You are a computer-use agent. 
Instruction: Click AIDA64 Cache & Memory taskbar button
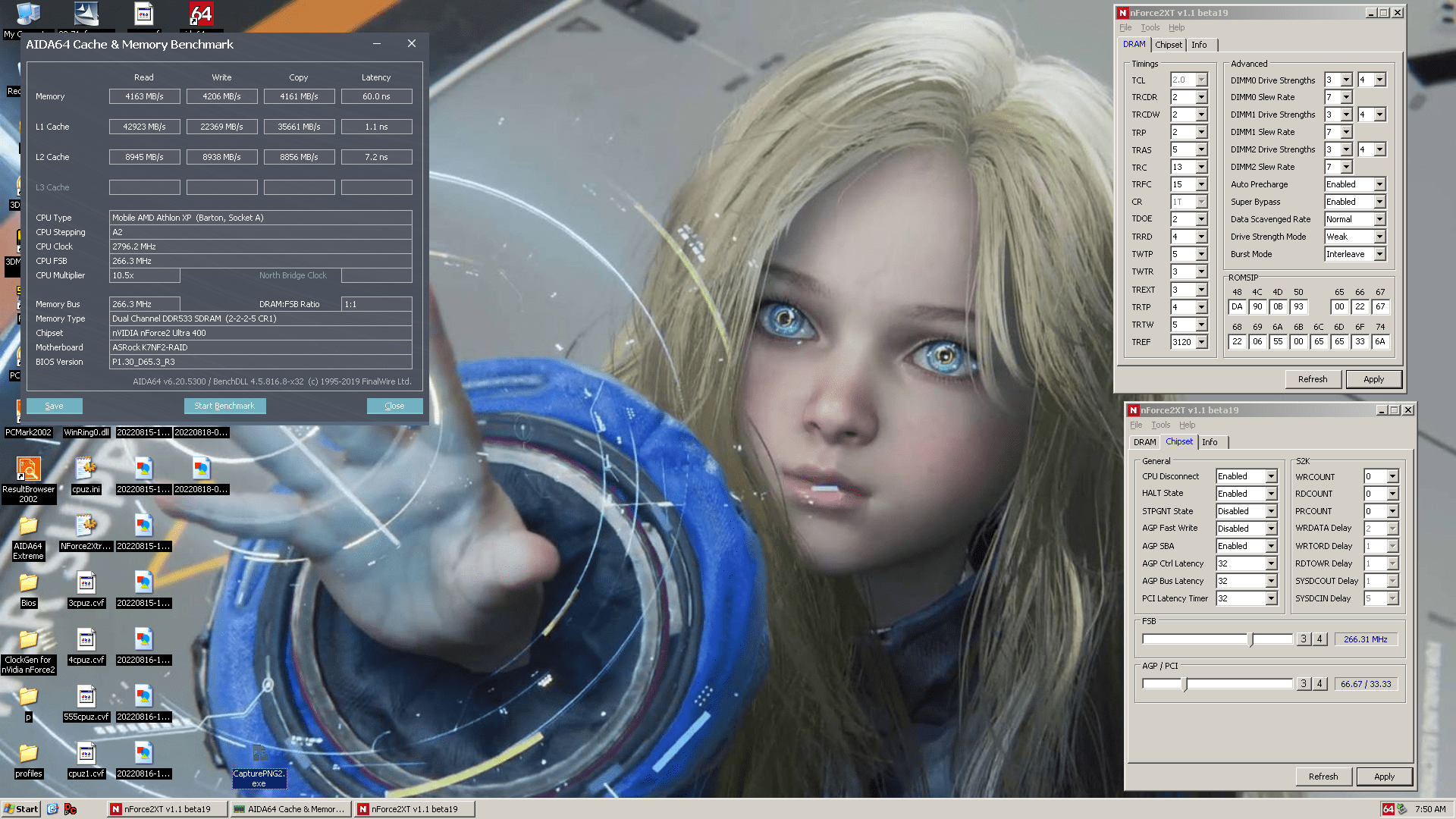290,809
